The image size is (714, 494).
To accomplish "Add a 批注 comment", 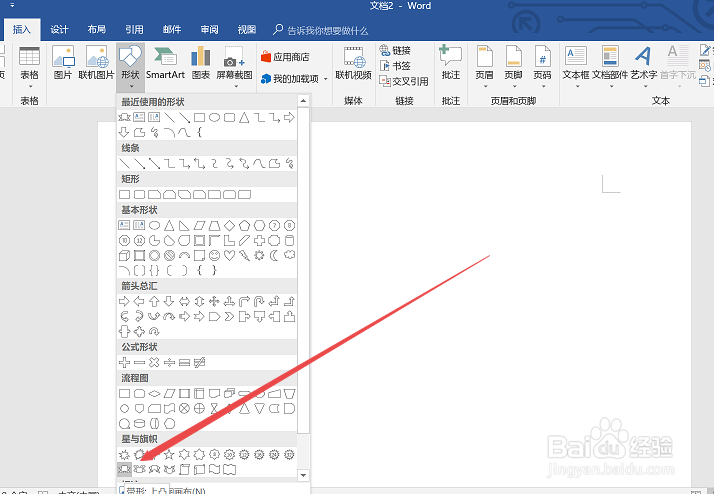I will (x=450, y=63).
